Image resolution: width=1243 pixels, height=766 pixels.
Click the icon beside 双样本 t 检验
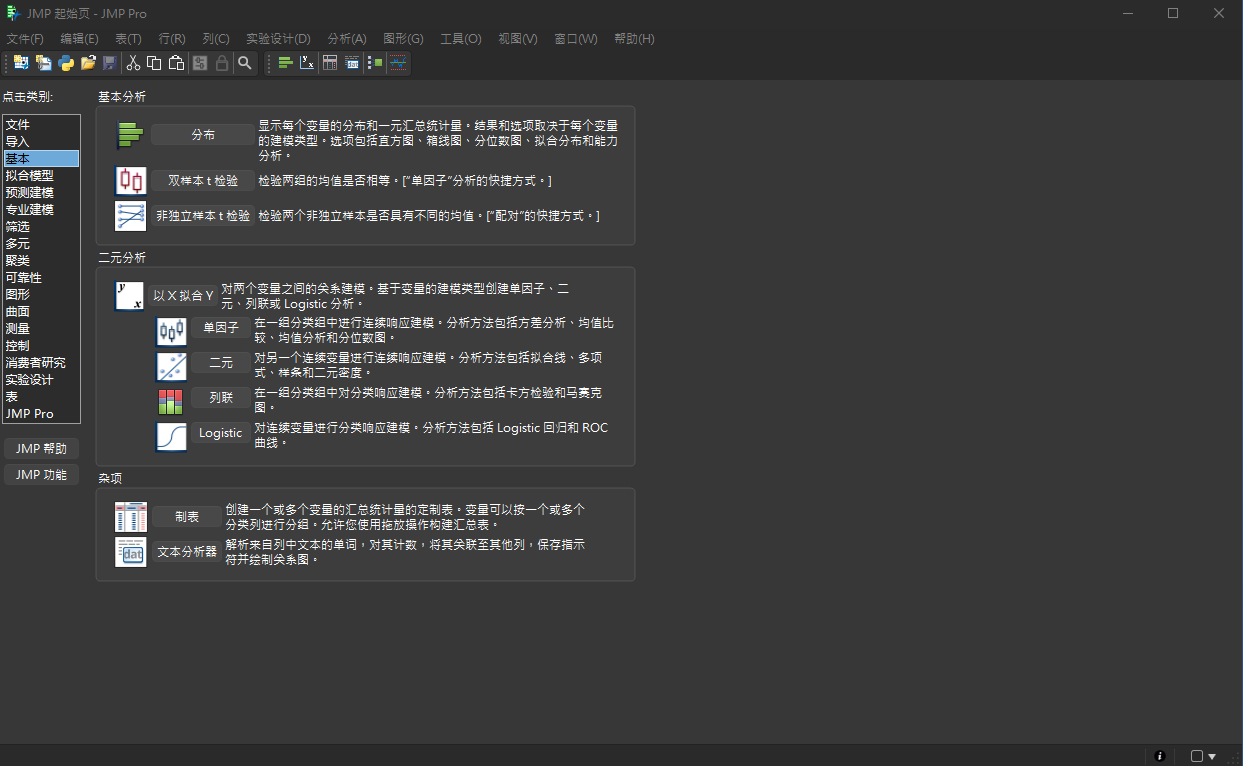131,181
